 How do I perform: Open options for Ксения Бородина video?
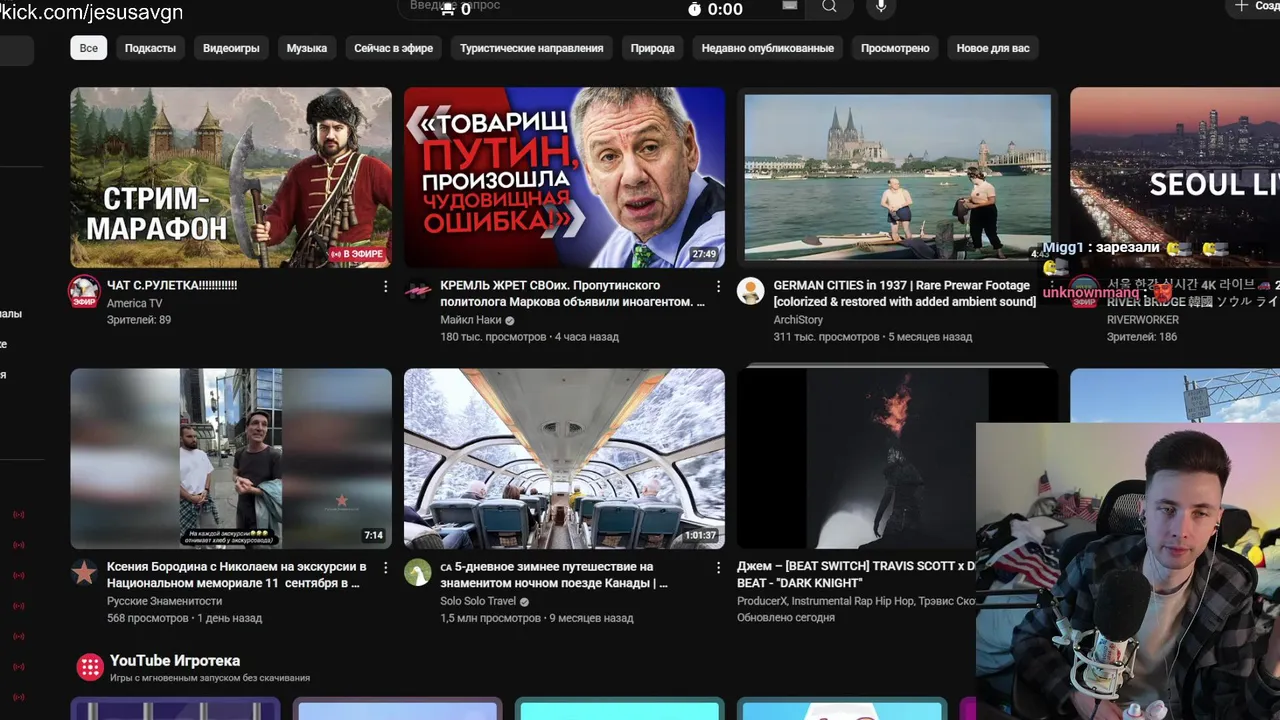pyautogui.click(x=386, y=567)
